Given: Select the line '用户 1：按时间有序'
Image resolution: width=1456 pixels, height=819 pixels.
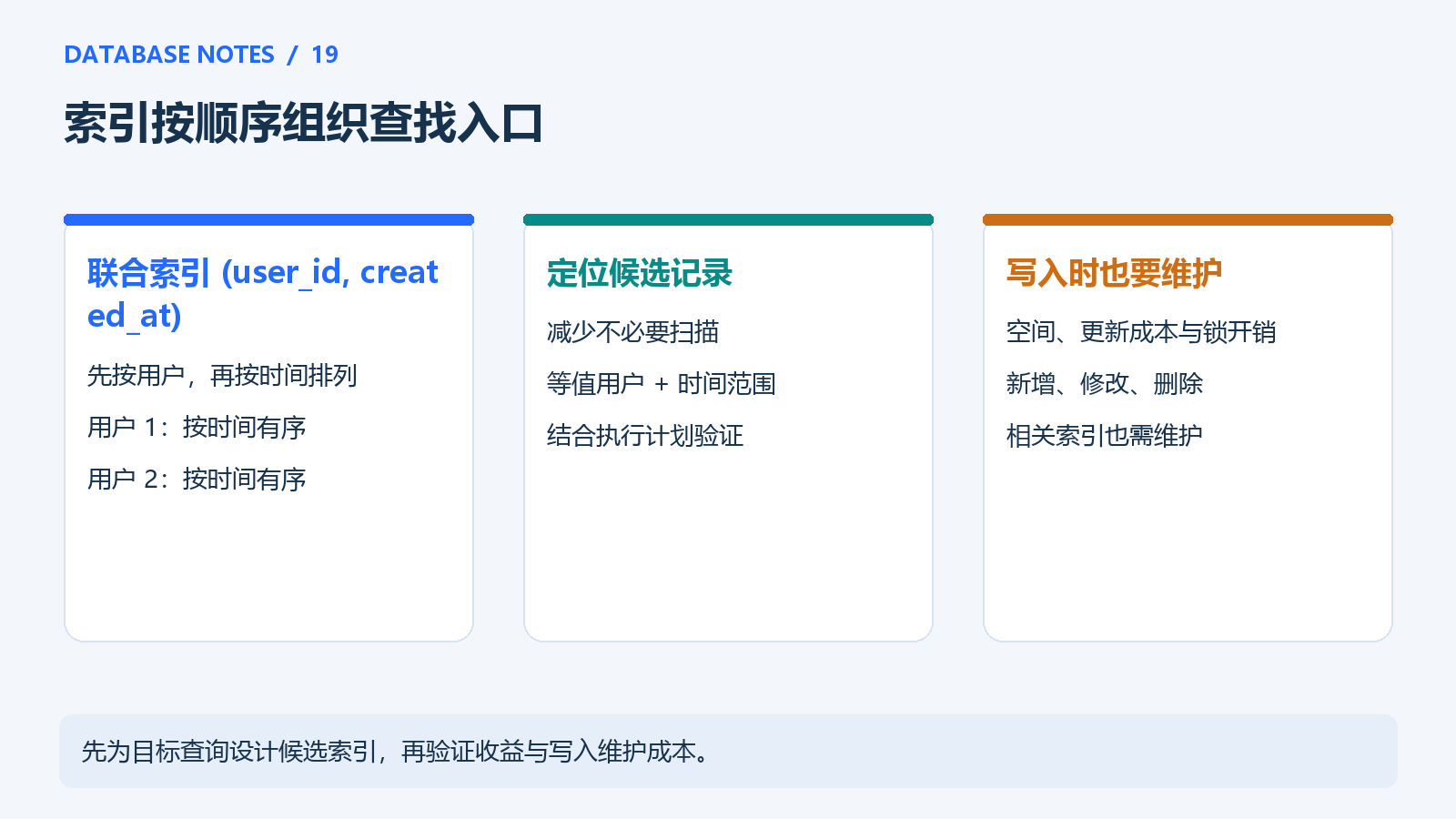Looking at the screenshot, I should point(197,427).
